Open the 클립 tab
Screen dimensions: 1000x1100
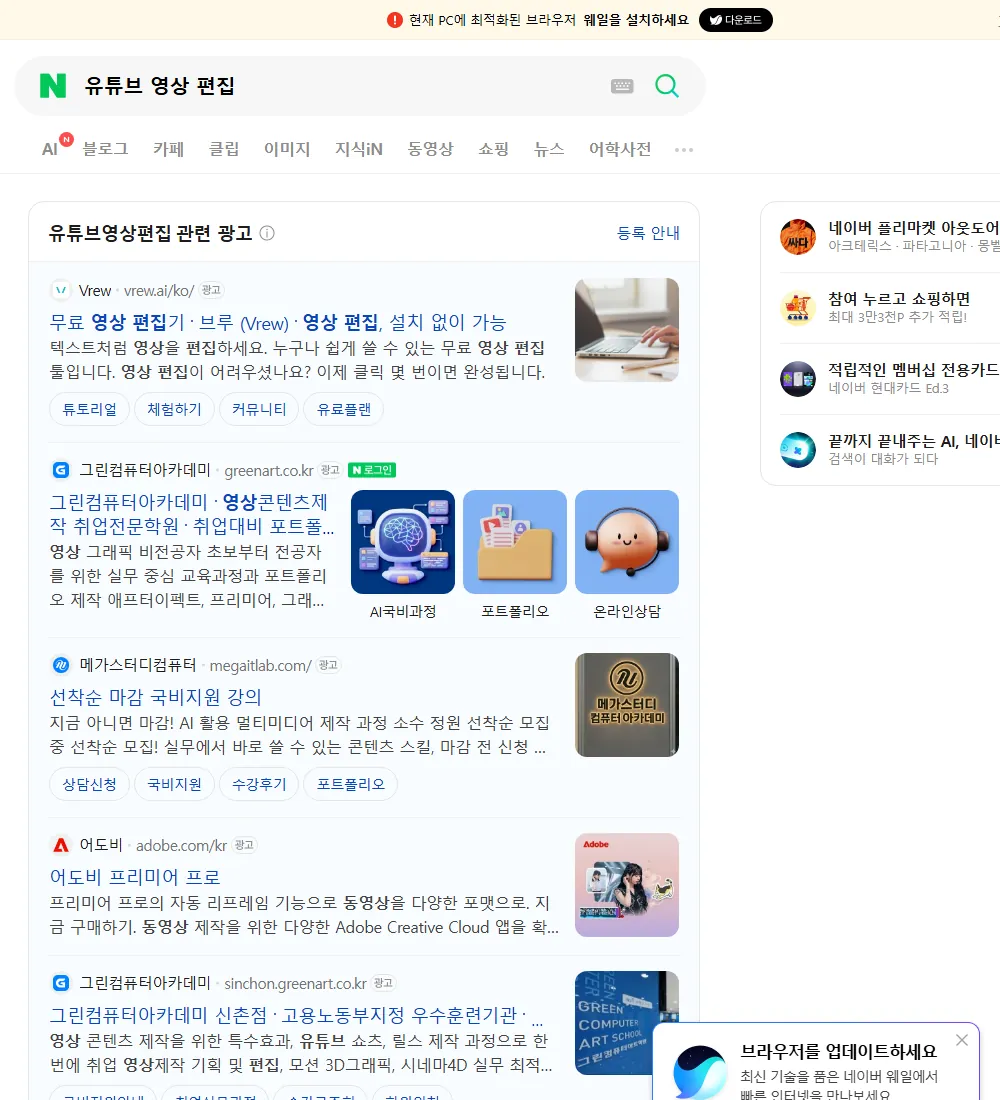tap(224, 149)
